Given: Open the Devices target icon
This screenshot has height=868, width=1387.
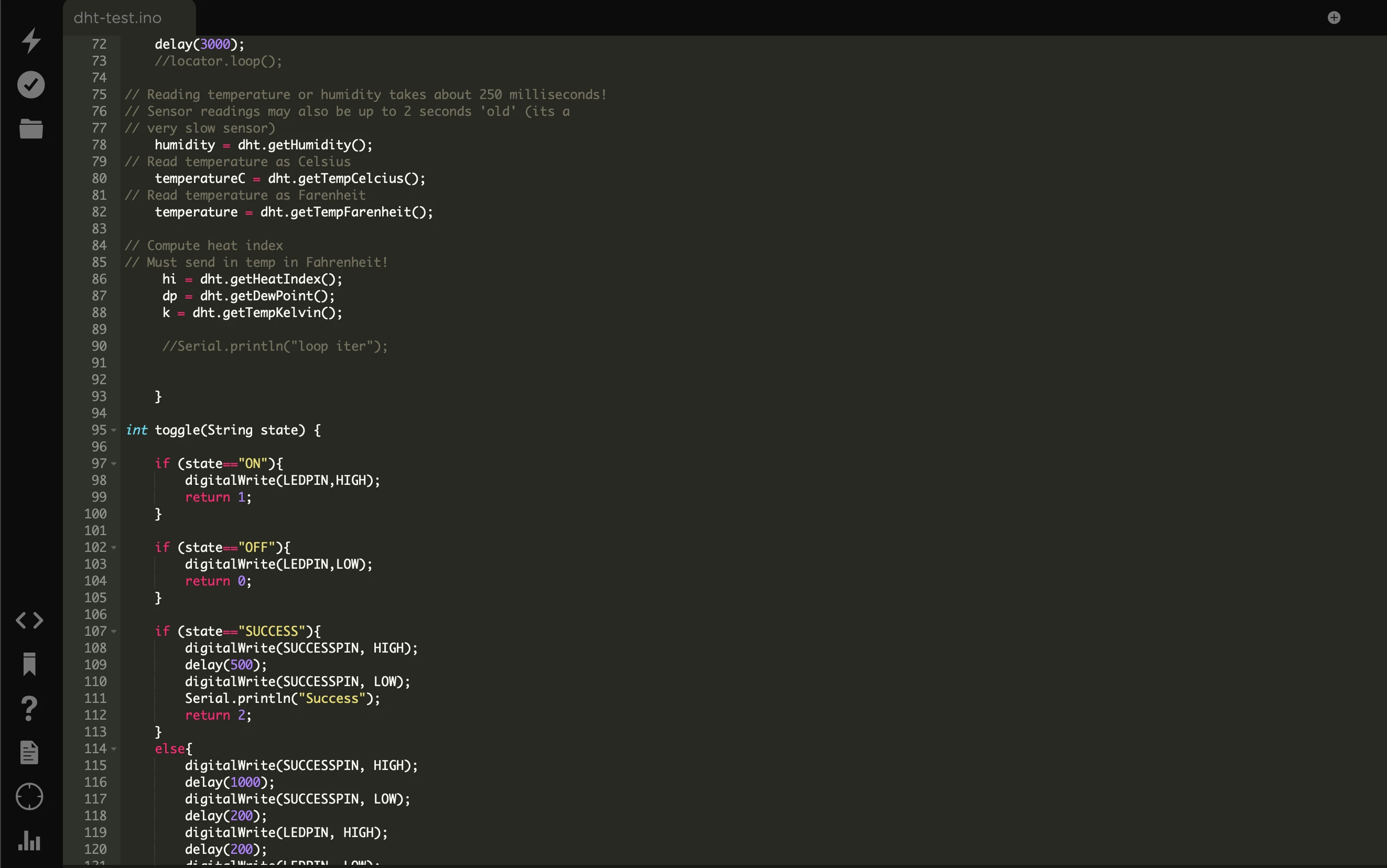Looking at the screenshot, I should [x=29, y=796].
